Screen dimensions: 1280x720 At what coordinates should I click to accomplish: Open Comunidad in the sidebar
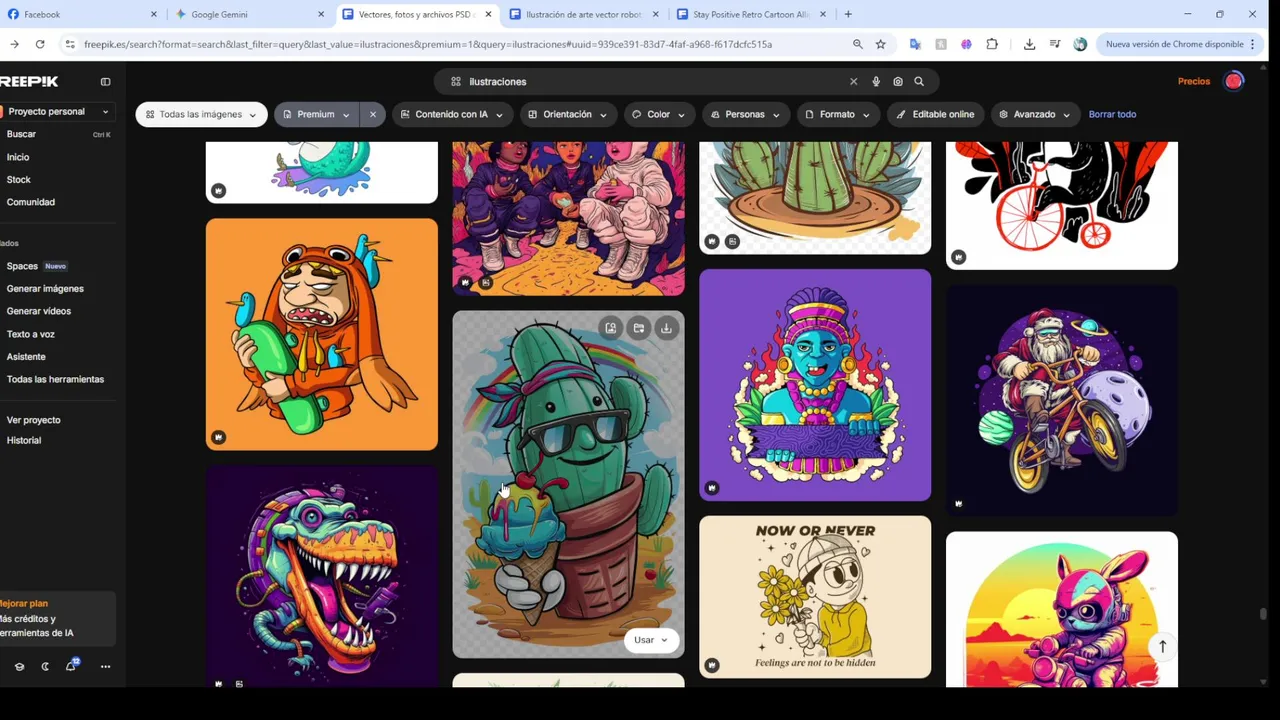pos(31,202)
